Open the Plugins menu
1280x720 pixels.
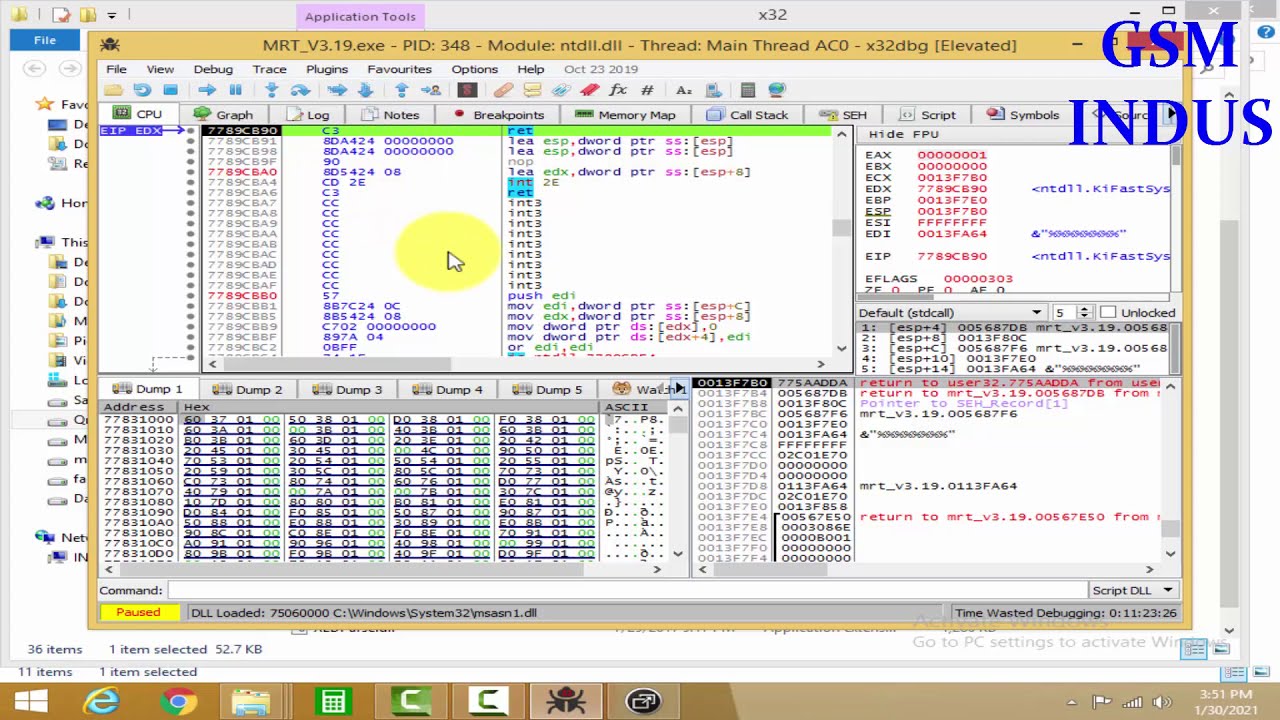[327, 69]
